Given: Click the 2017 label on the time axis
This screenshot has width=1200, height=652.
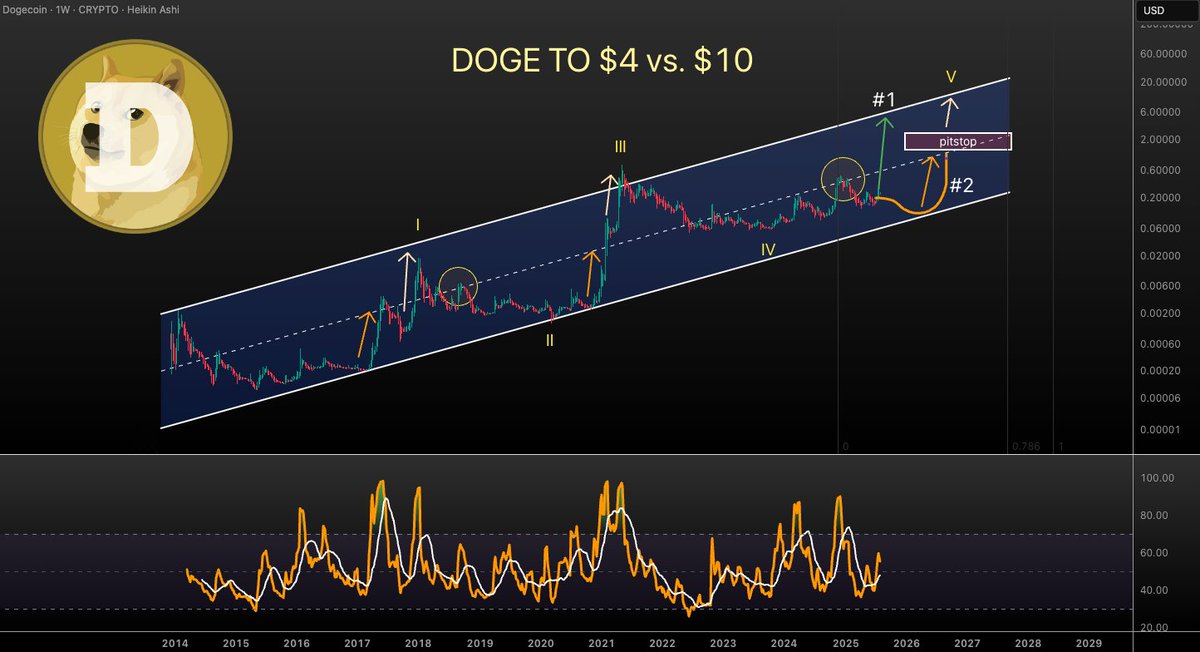Looking at the screenshot, I should 357,644.
